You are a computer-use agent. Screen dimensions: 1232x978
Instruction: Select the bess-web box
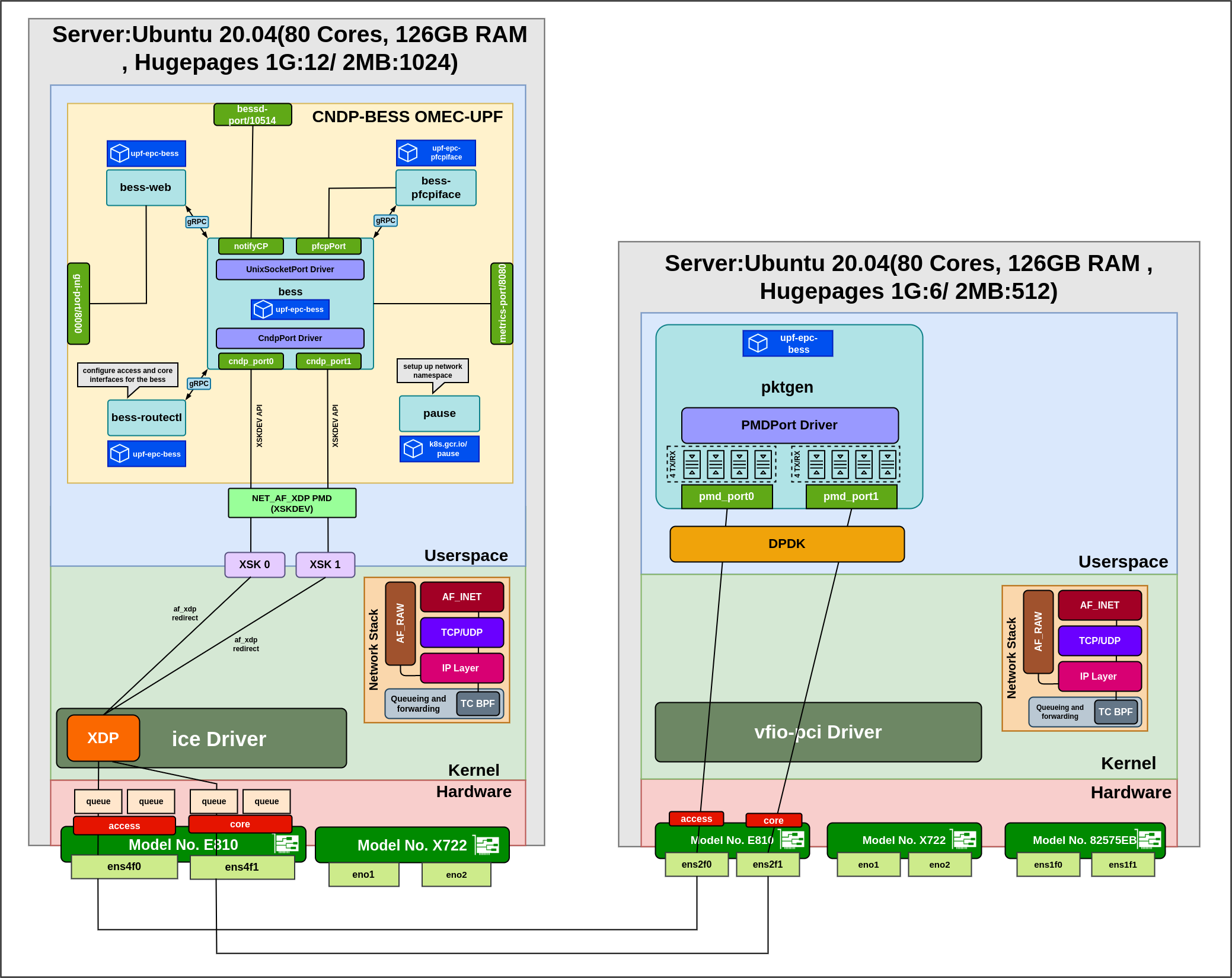click(x=146, y=187)
